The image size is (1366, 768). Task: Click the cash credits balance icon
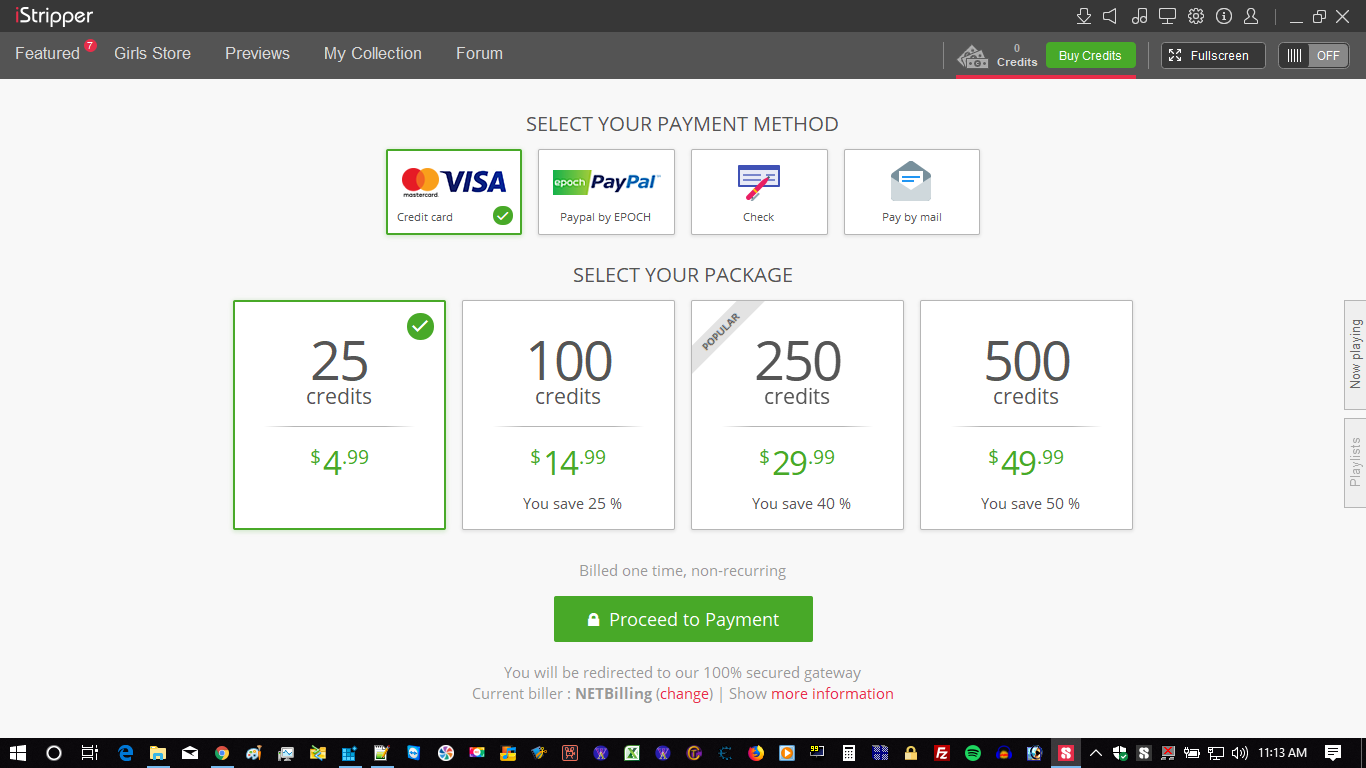[x=973, y=56]
